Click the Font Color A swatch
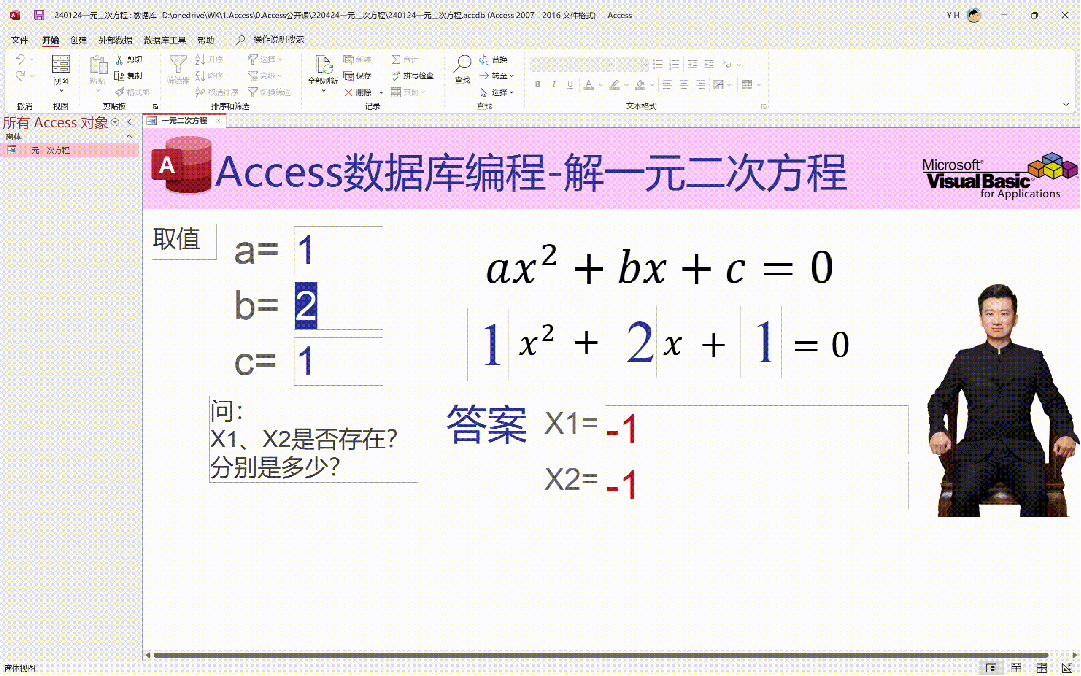The width and height of the screenshot is (1081, 676). pos(589,85)
